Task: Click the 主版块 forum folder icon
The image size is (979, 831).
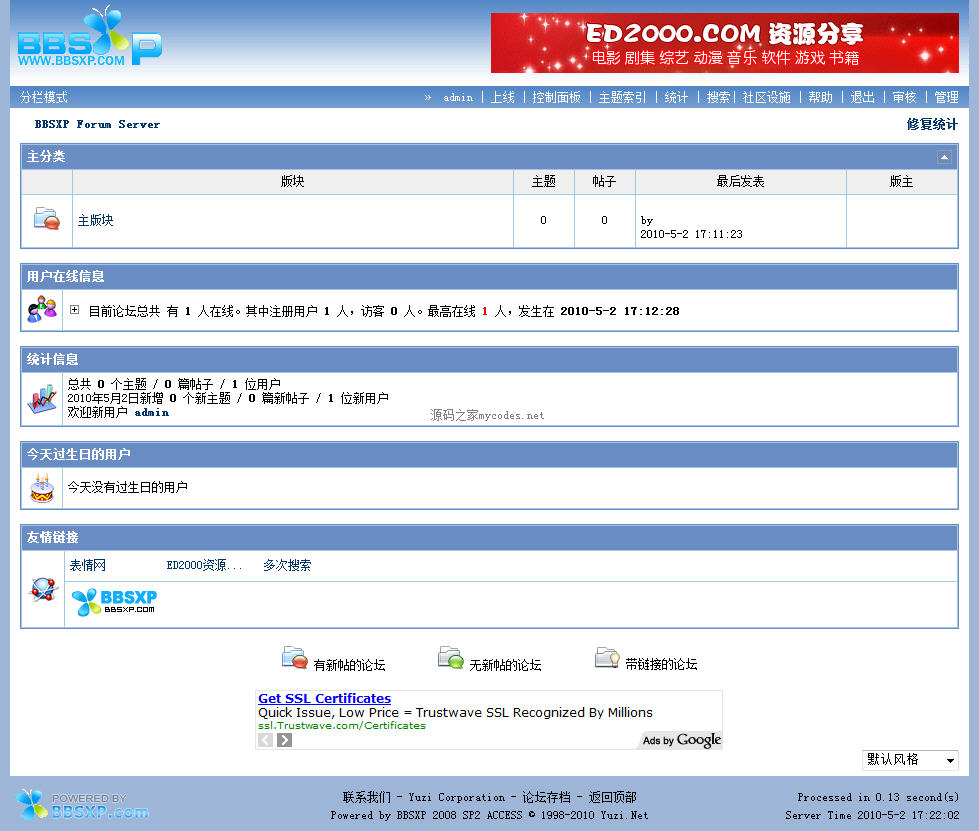Action: [x=47, y=219]
